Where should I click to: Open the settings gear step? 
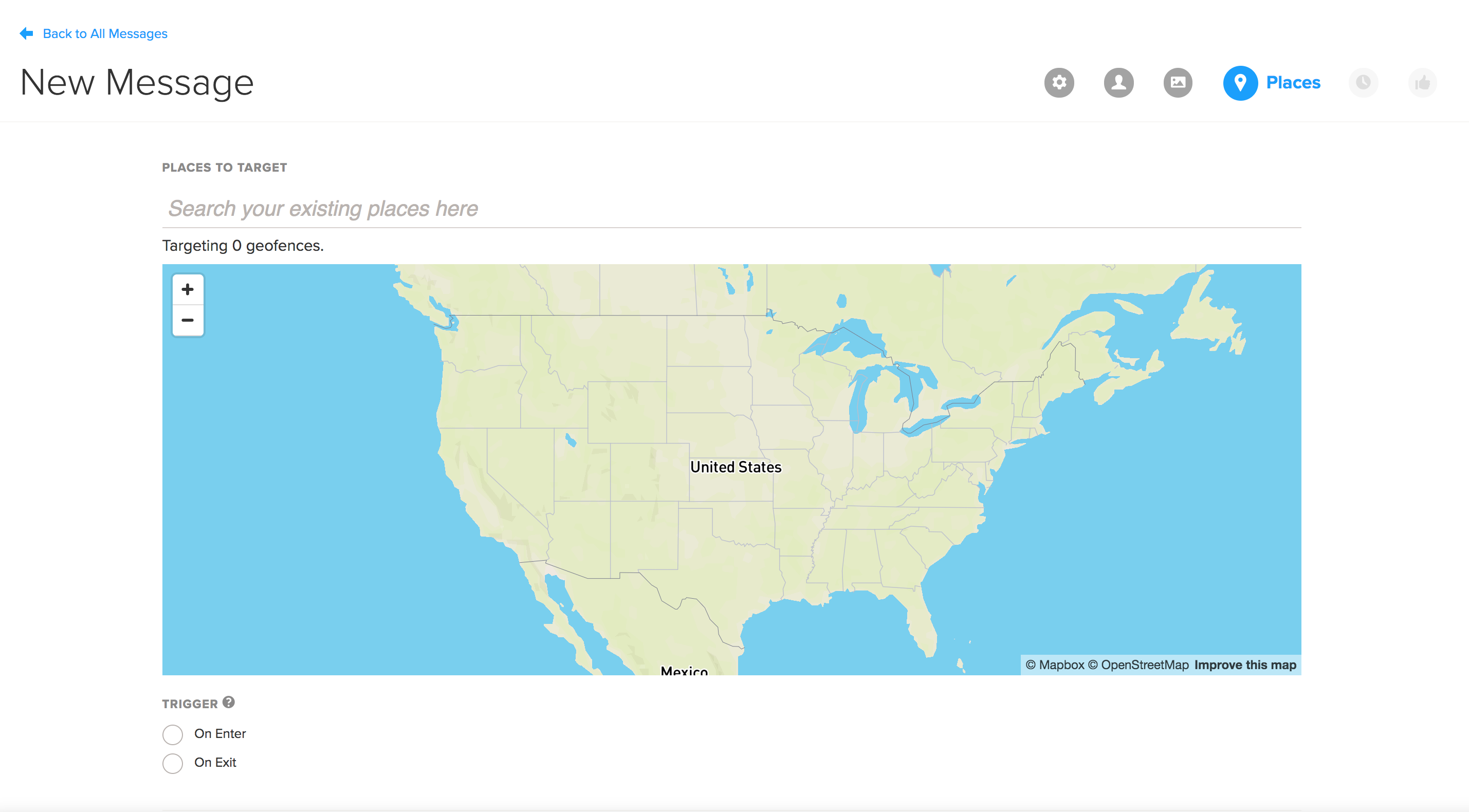coord(1059,83)
